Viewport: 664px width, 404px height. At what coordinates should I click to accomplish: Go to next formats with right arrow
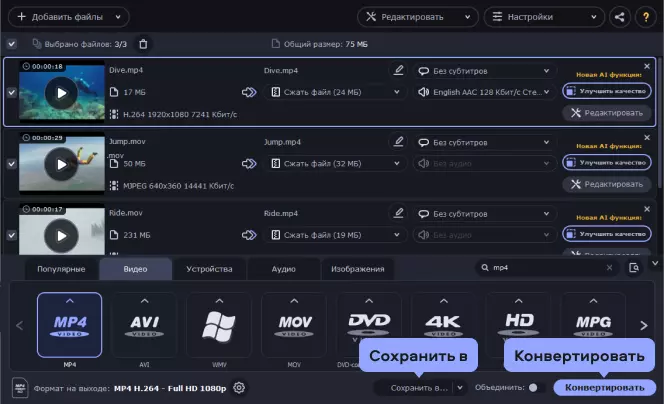coord(644,325)
